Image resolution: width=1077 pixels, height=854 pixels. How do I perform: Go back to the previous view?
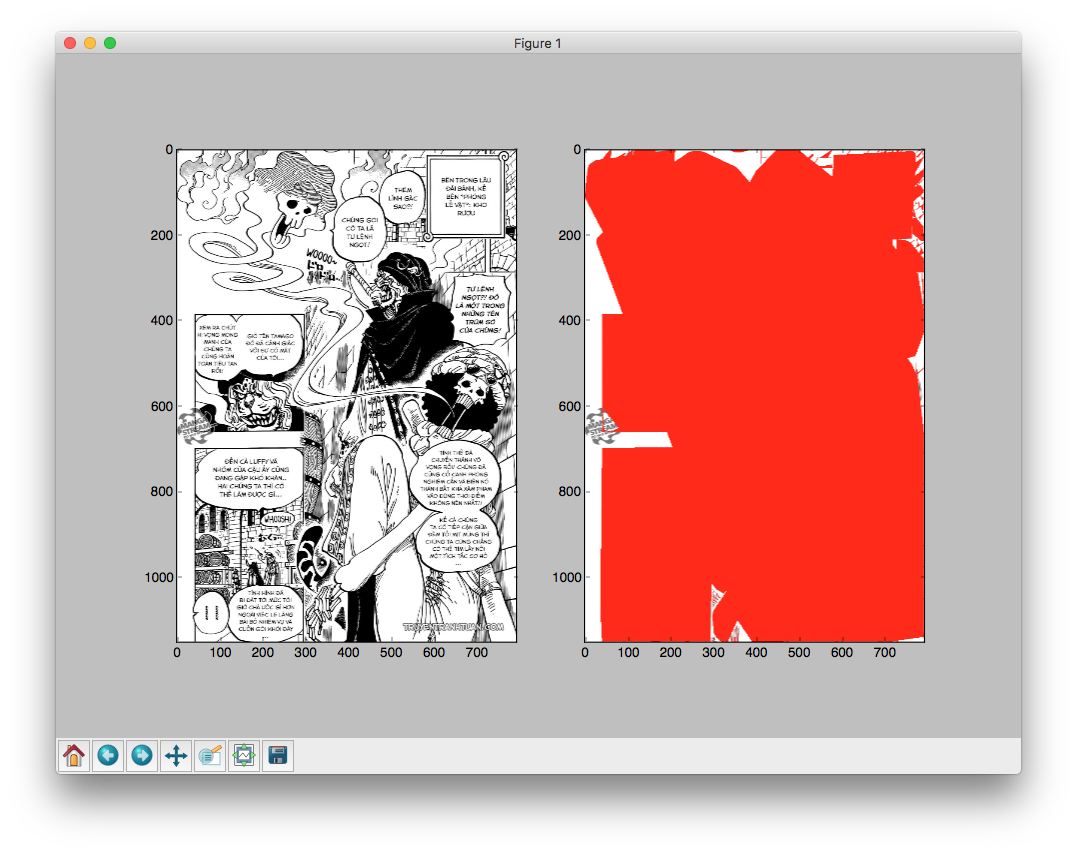[x=108, y=756]
